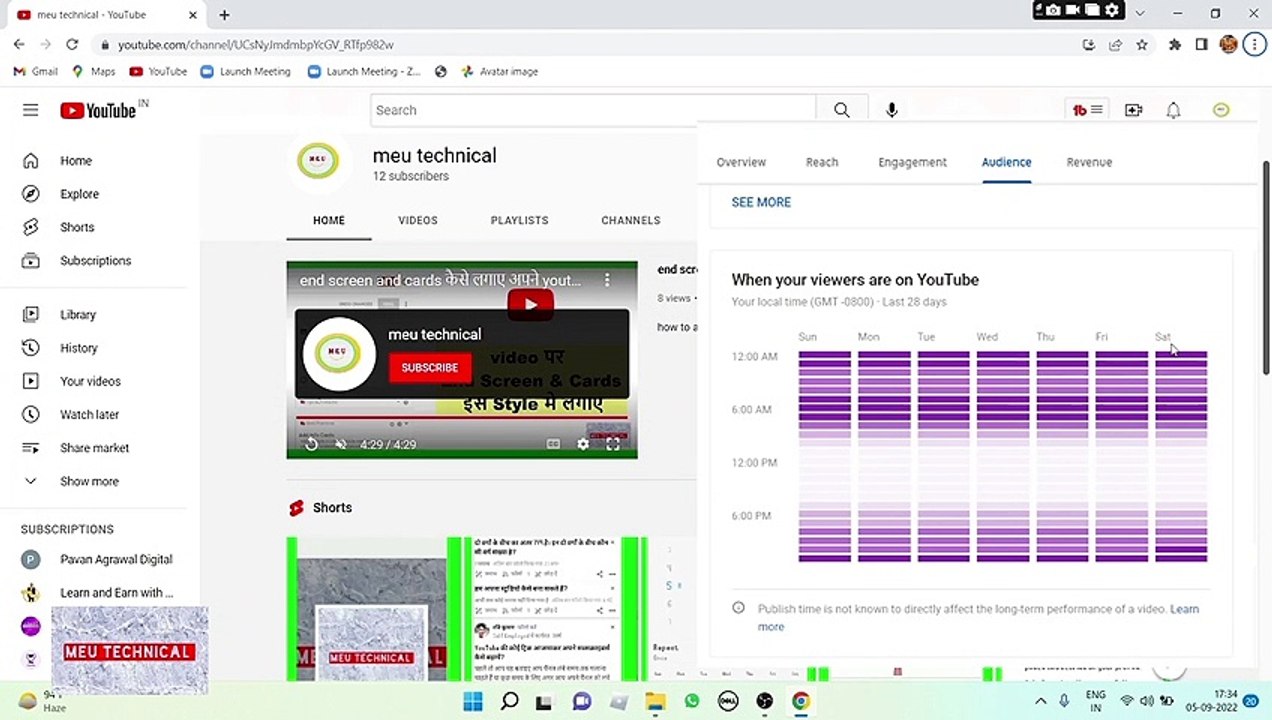The image size is (1272, 720).
Task: Click the video's three-dot more options
Action: point(606,281)
